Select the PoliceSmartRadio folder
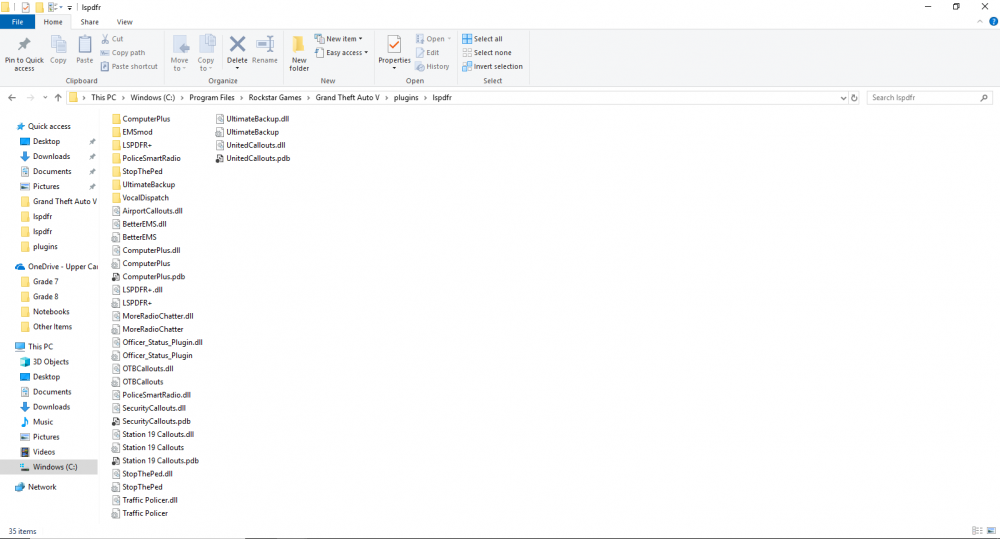Viewport: 1000px width, 539px height. 151,158
